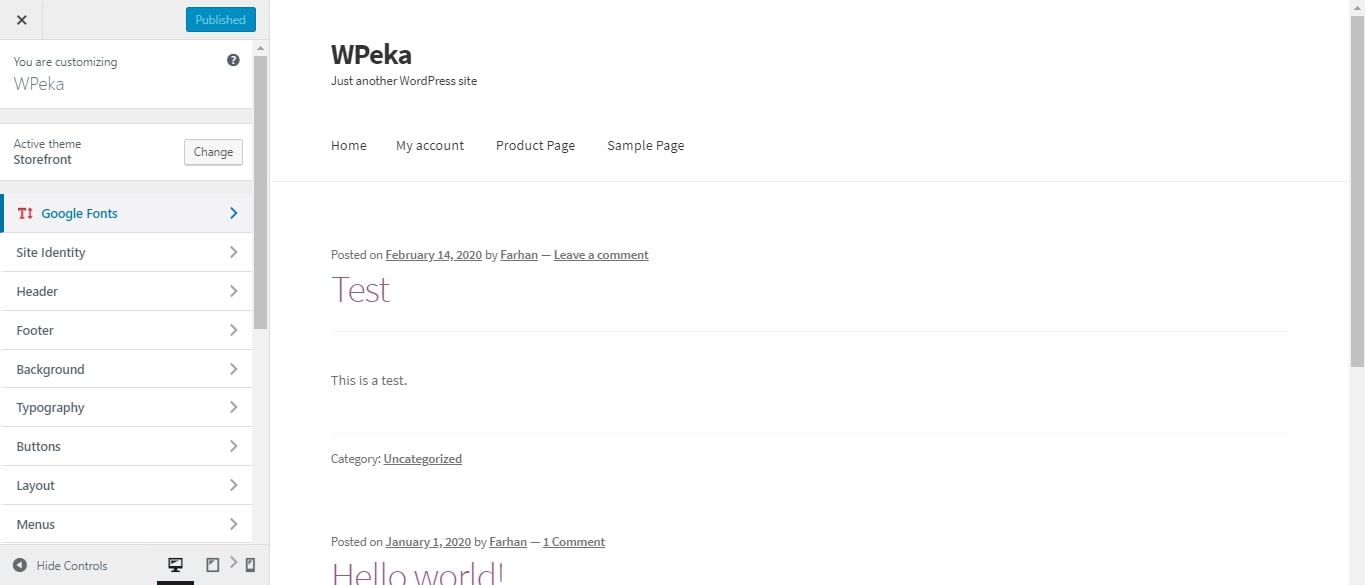Open the Hello world! post link
Viewport: 1365px width, 585px height.
point(417,572)
